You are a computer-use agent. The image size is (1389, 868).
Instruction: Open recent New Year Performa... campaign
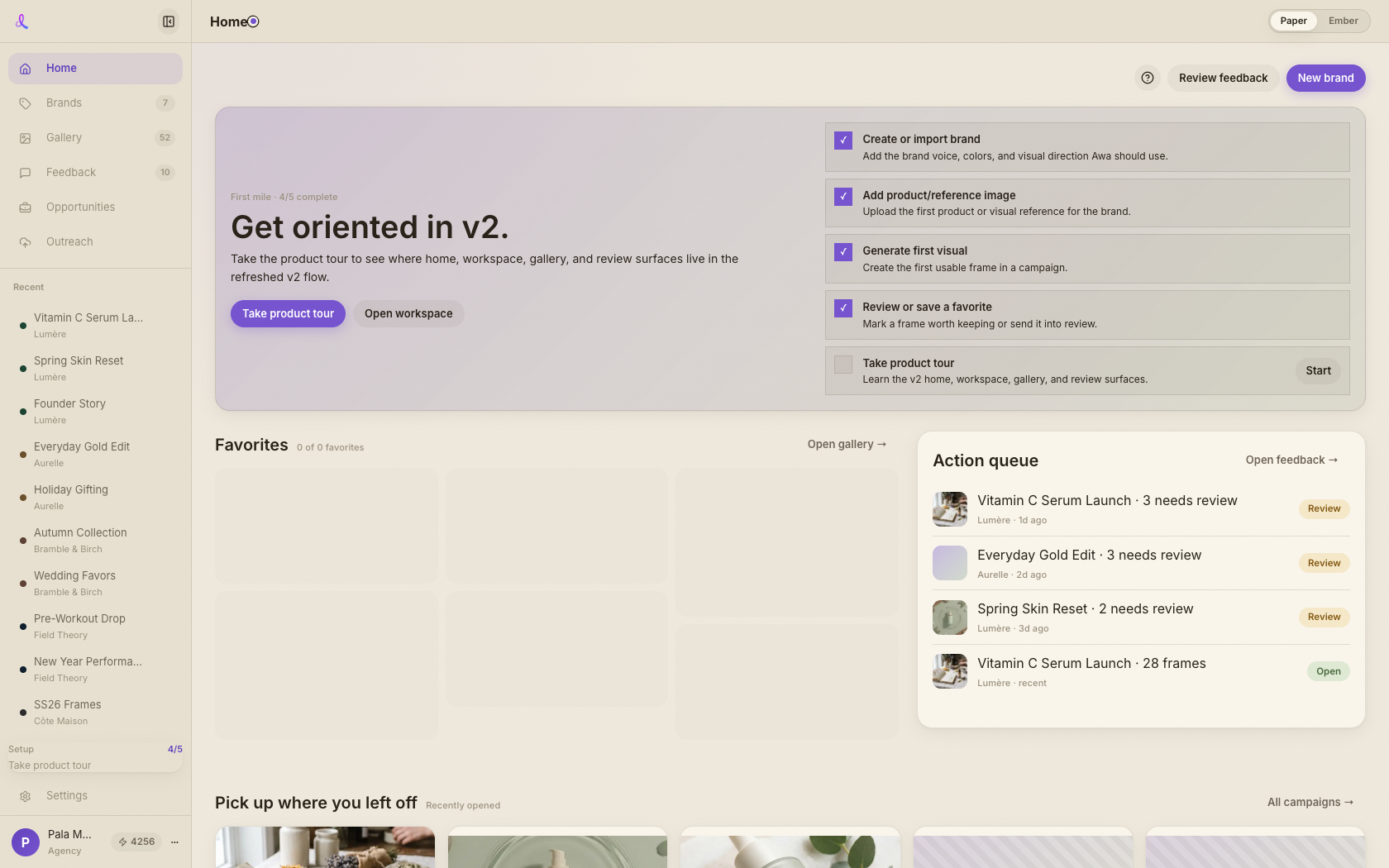point(95,670)
